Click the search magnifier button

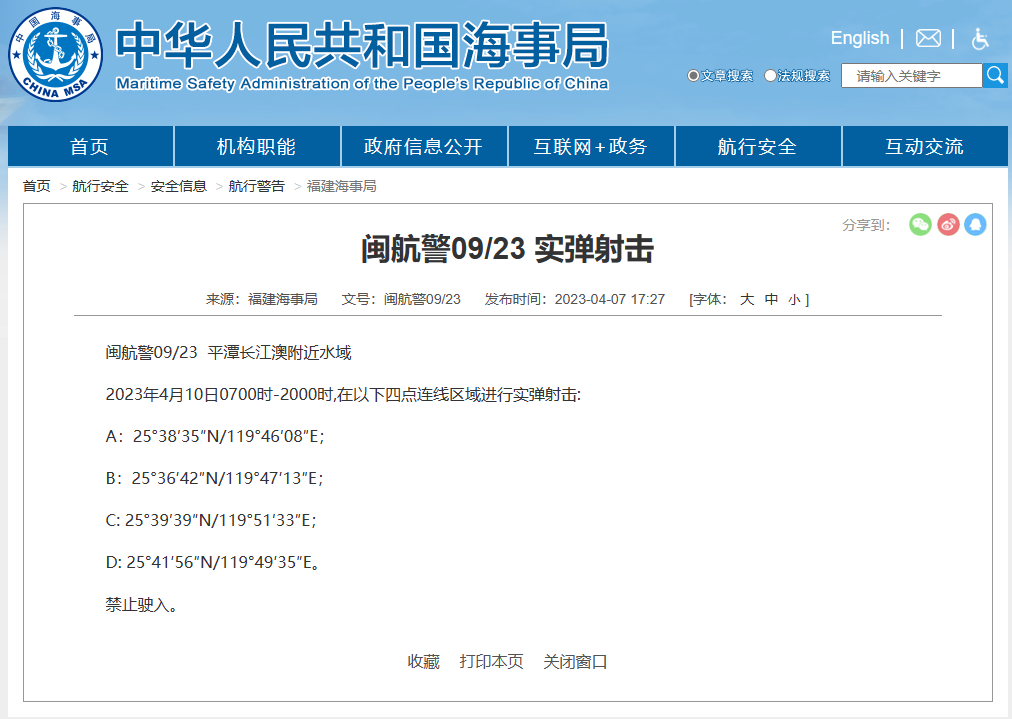[x=995, y=76]
